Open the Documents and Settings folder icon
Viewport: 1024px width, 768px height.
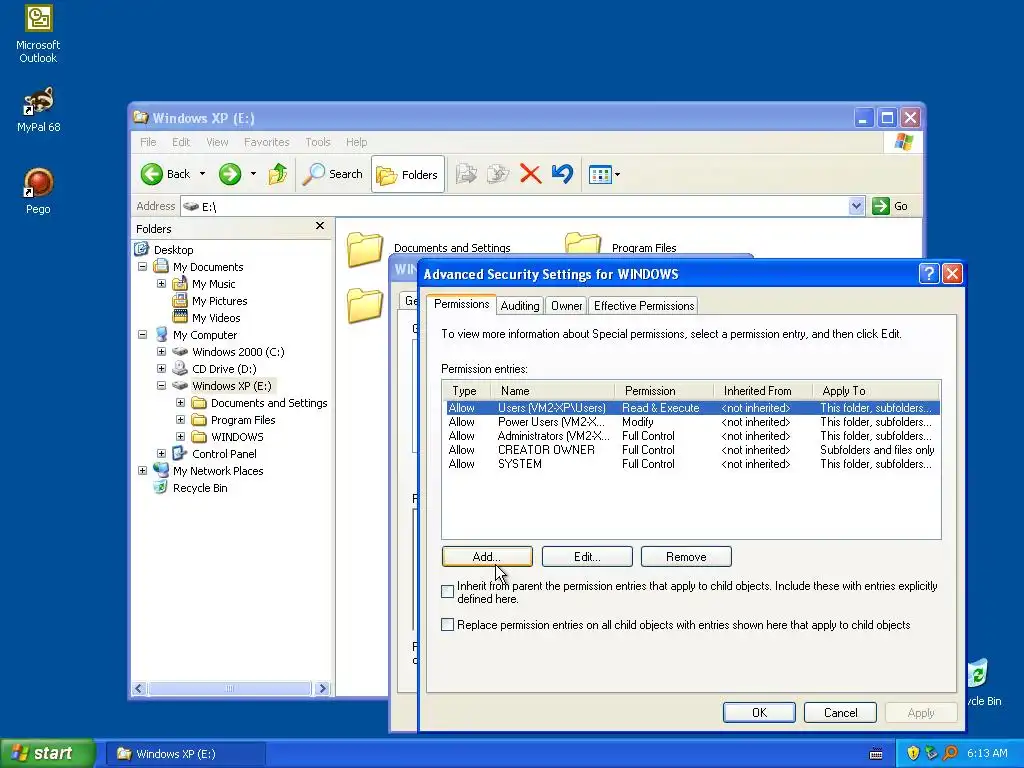(364, 249)
